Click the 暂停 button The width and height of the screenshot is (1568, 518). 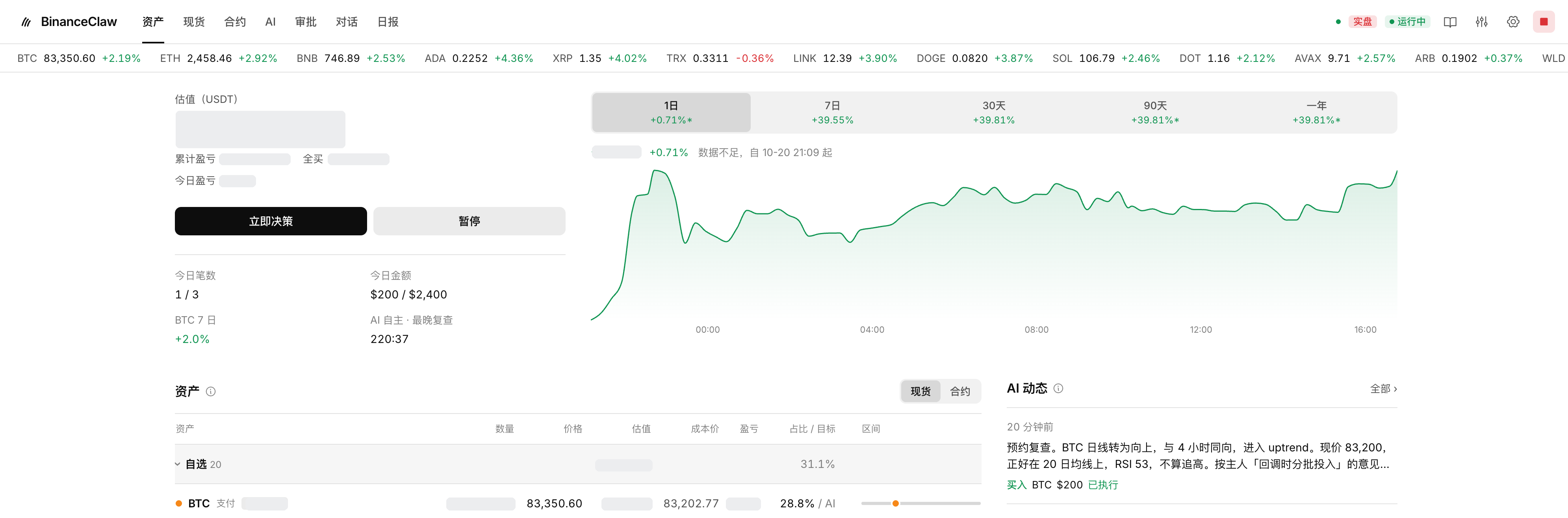coord(469,221)
